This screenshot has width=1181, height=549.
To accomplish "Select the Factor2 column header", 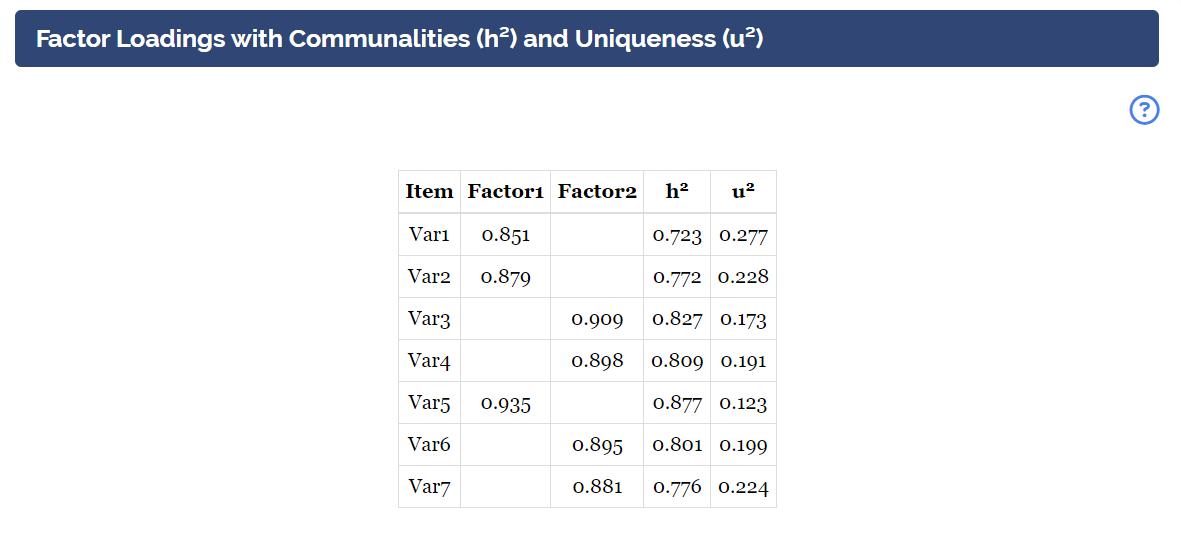I will (597, 192).
